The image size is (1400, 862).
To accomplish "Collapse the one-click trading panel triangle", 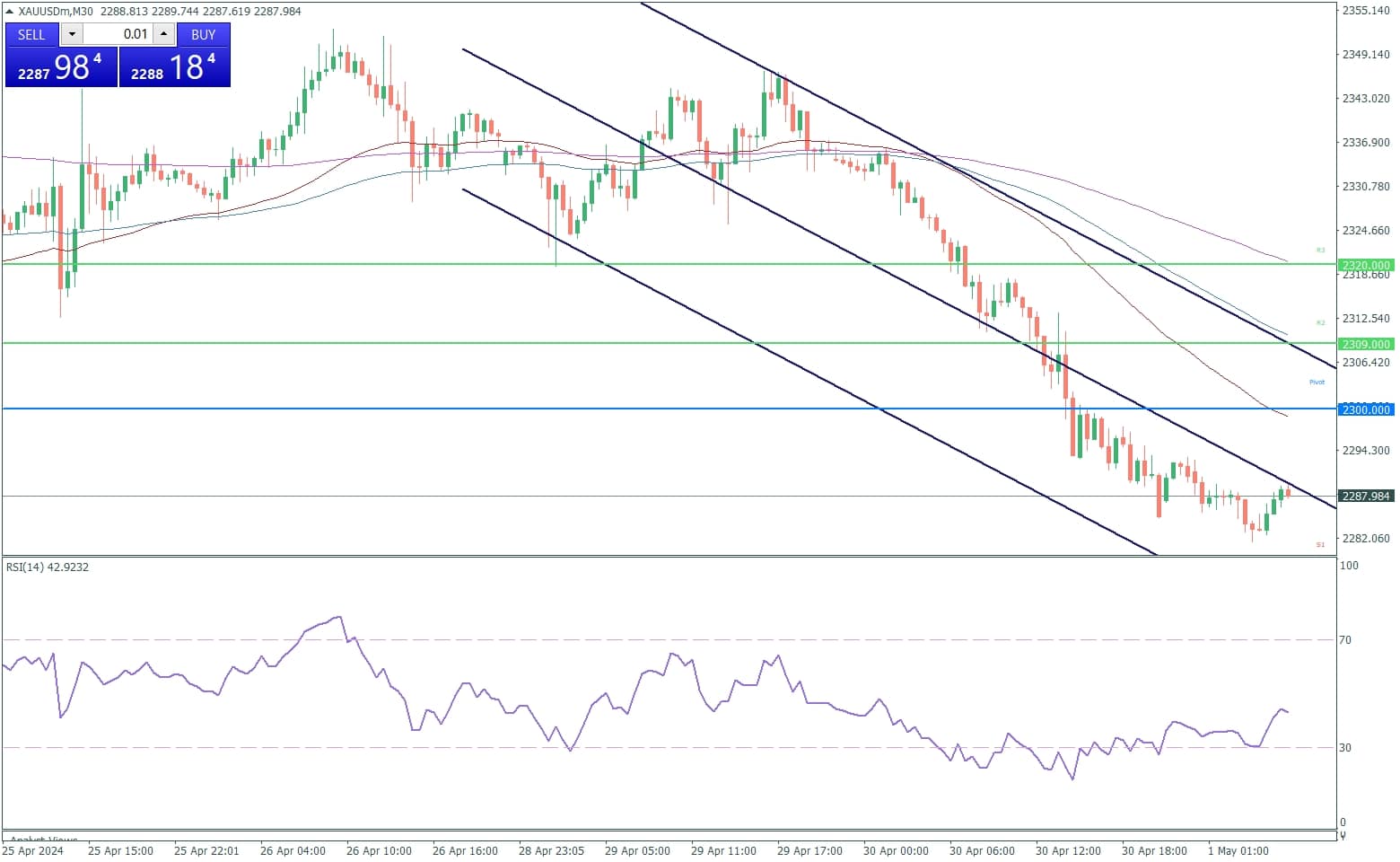I will click(x=10, y=11).
